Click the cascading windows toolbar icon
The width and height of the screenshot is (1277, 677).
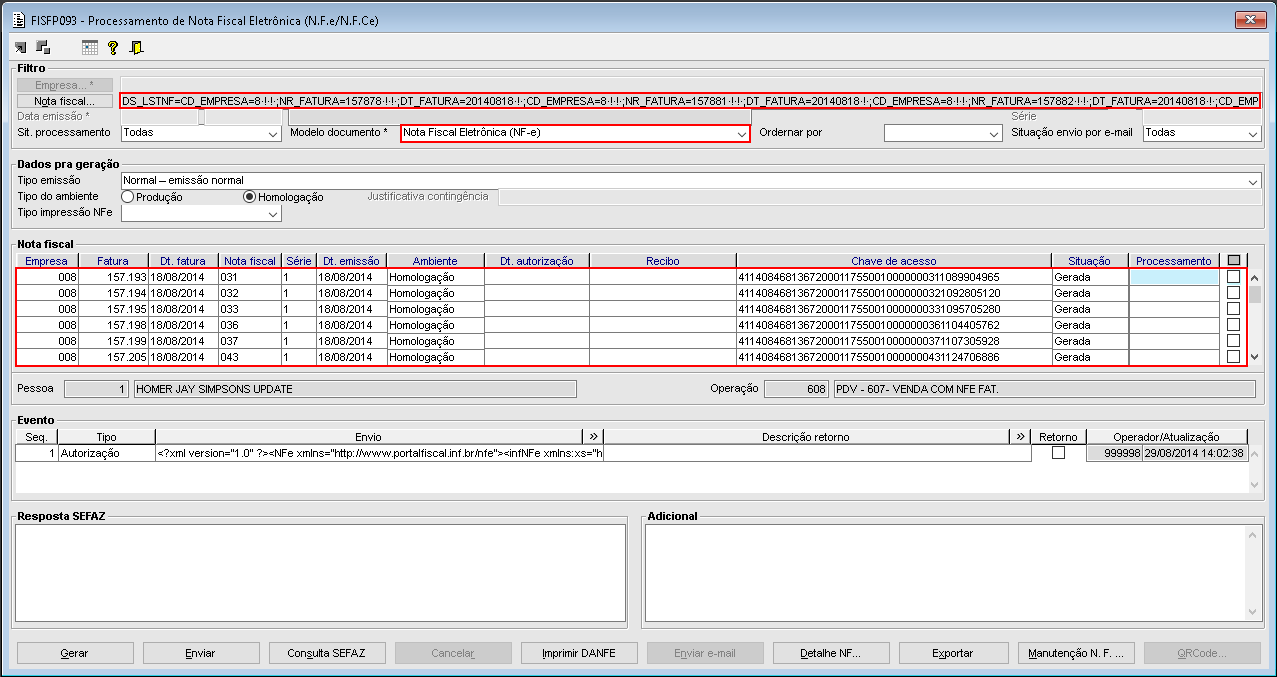pyautogui.click(x=43, y=47)
